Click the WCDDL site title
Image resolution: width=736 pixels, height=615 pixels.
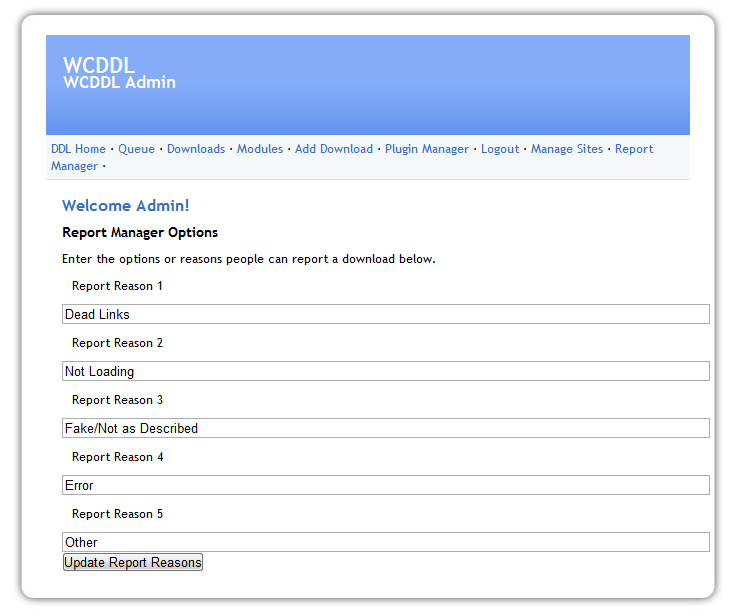pos(99,65)
